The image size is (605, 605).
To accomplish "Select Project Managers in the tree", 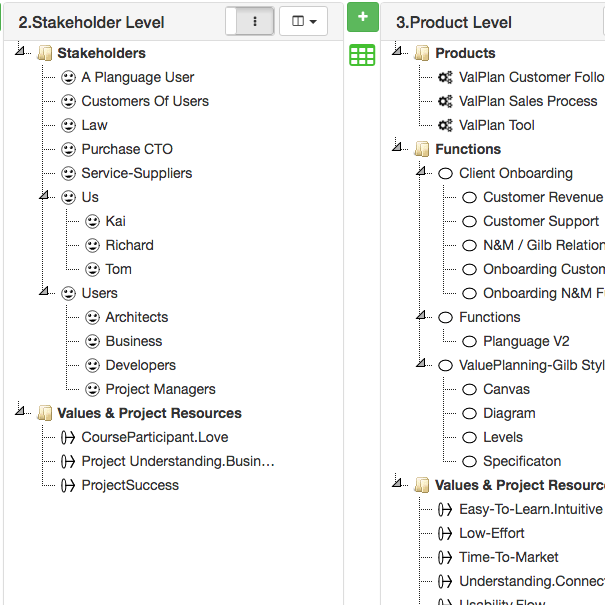I will coord(161,389).
